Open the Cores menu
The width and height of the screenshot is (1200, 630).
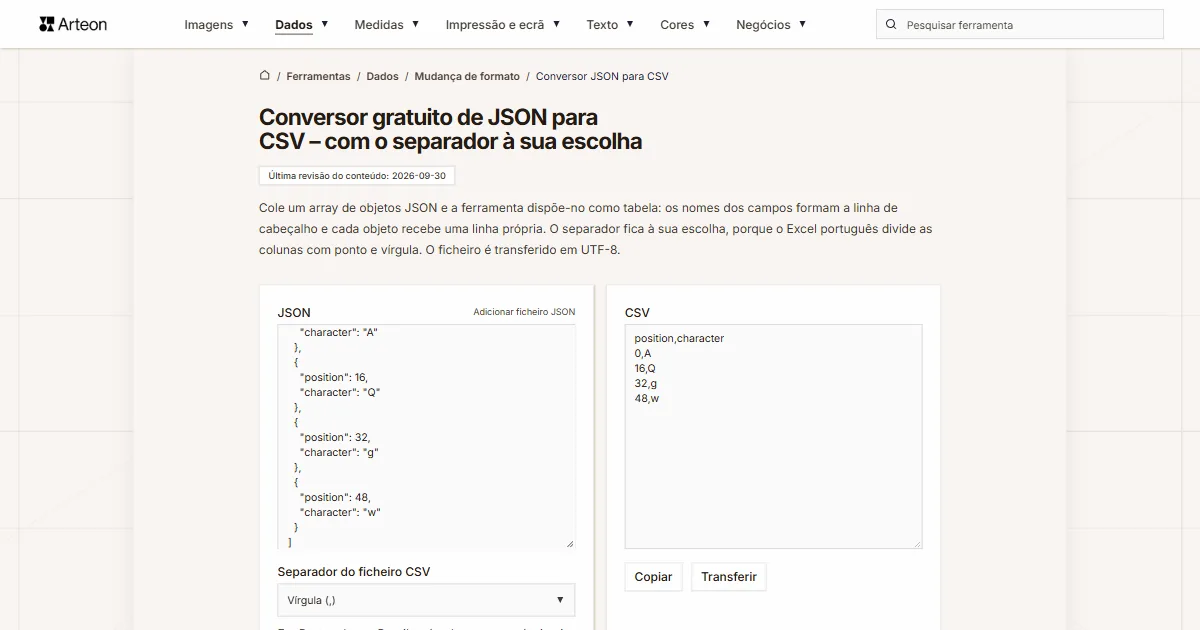pyautogui.click(x=677, y=24)
